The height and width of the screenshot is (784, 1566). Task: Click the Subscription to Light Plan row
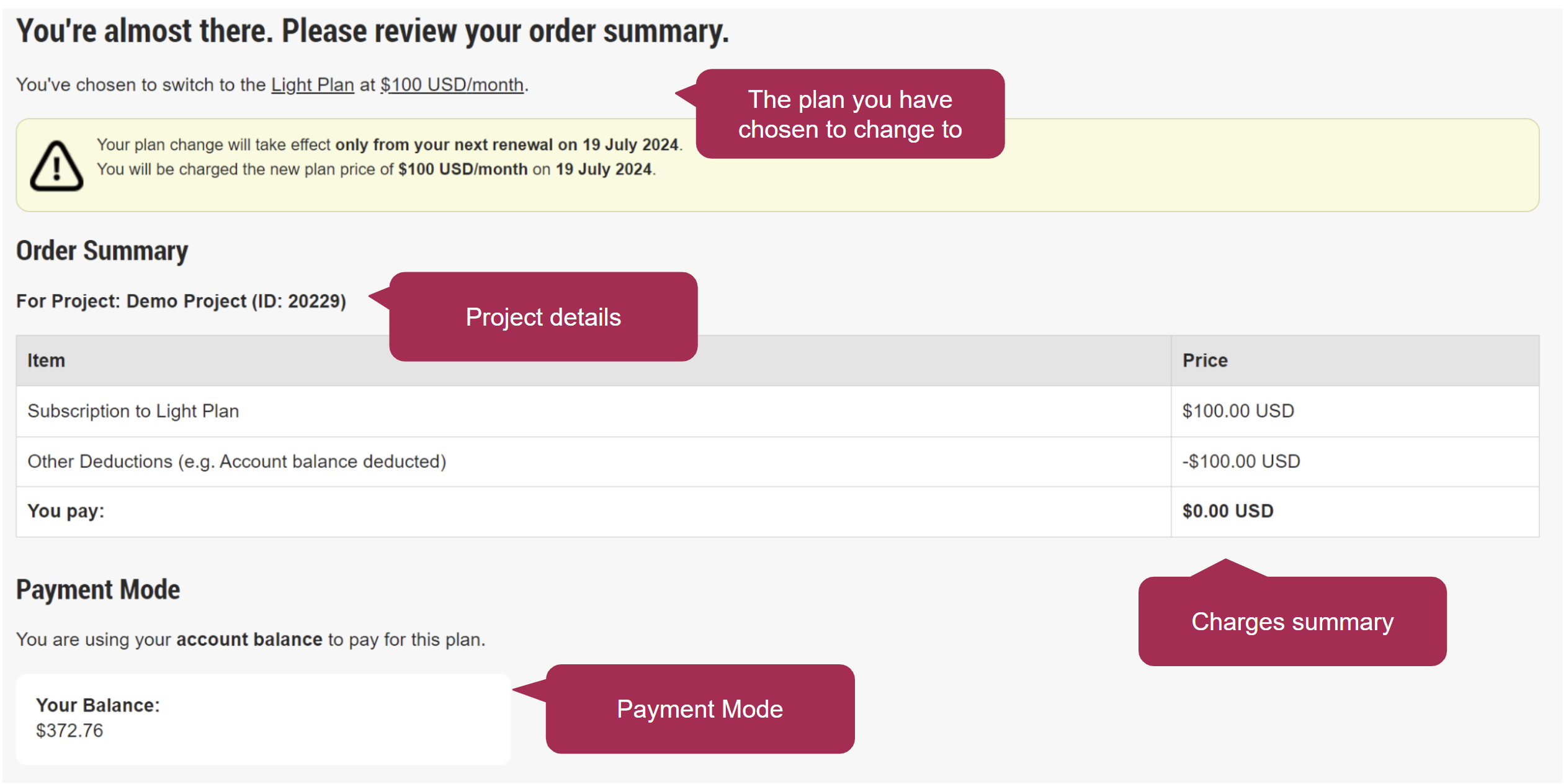[777, 411]
